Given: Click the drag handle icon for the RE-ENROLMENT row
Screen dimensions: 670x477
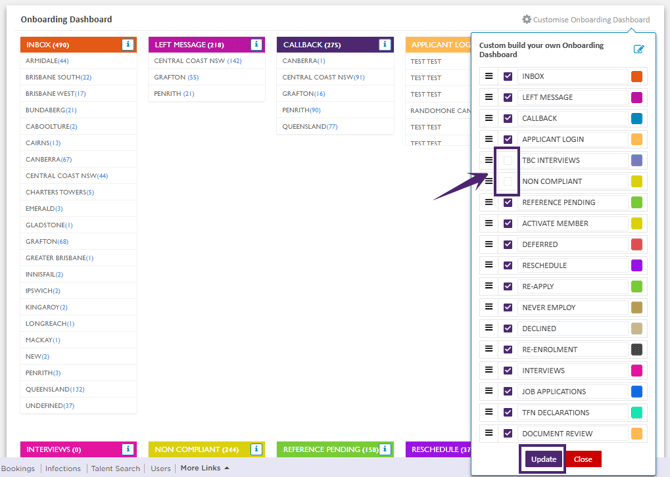Looking at the screenshot, I should pyautogui.click(x=489, y=349).
